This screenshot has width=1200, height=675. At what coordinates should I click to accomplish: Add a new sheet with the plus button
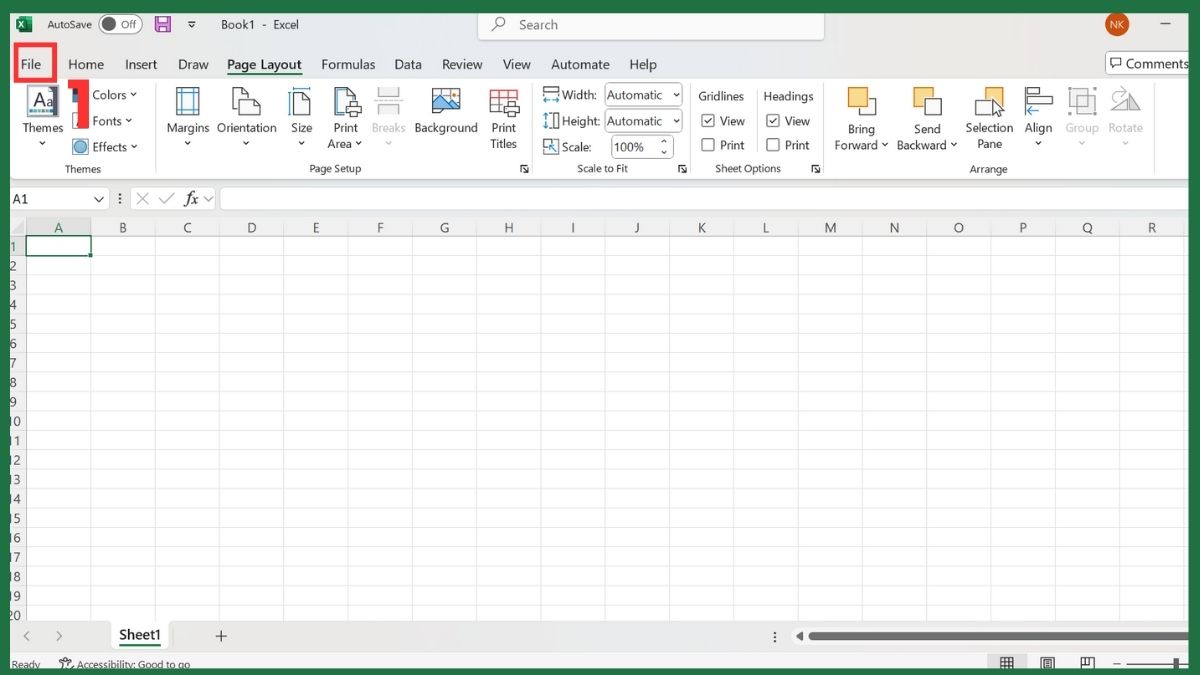[220, 635]
